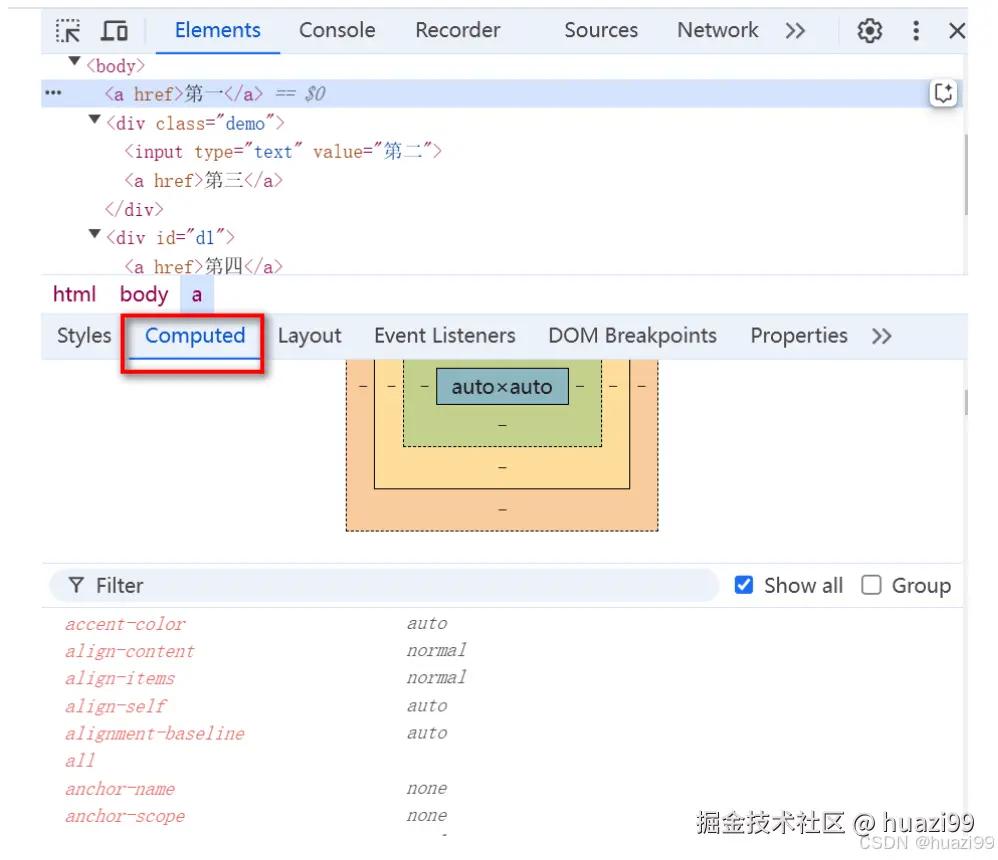Click the auto×auto content box

tap(502, 386)
